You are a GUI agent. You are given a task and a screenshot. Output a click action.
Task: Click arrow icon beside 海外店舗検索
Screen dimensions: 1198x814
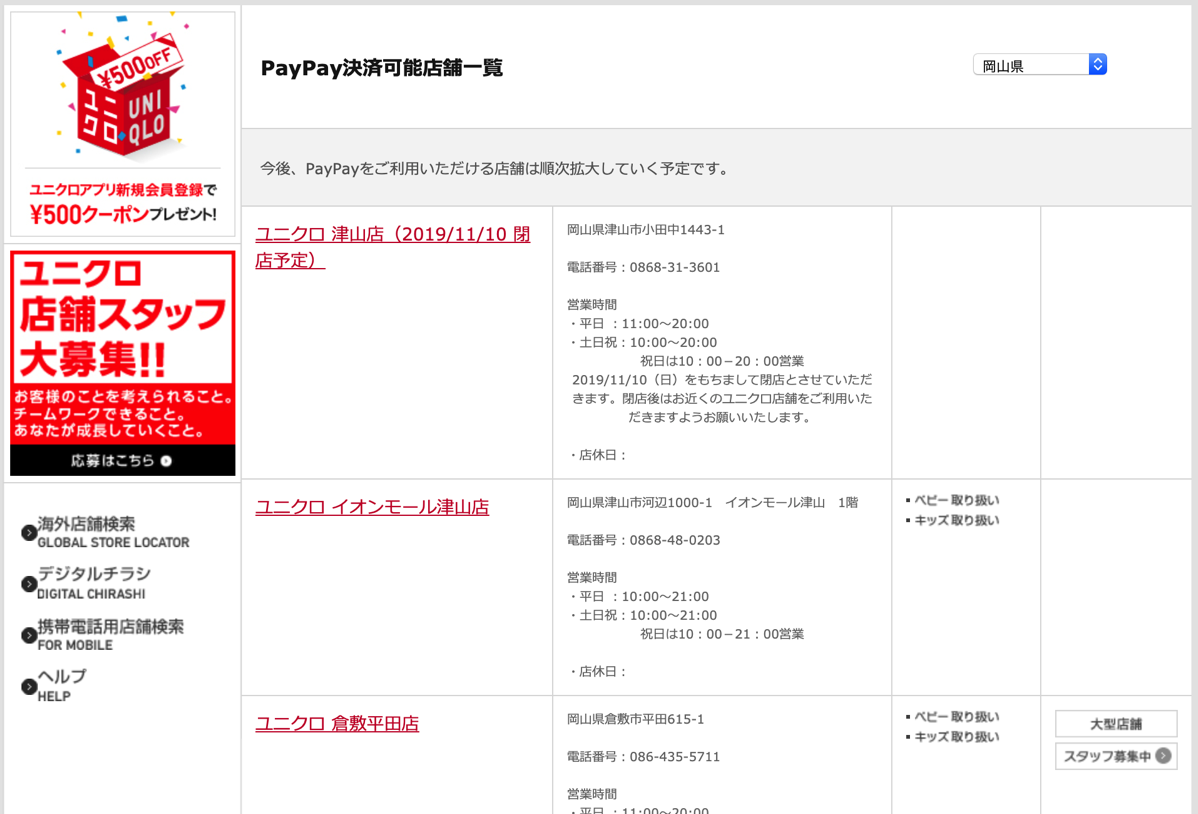pos(29,533)
